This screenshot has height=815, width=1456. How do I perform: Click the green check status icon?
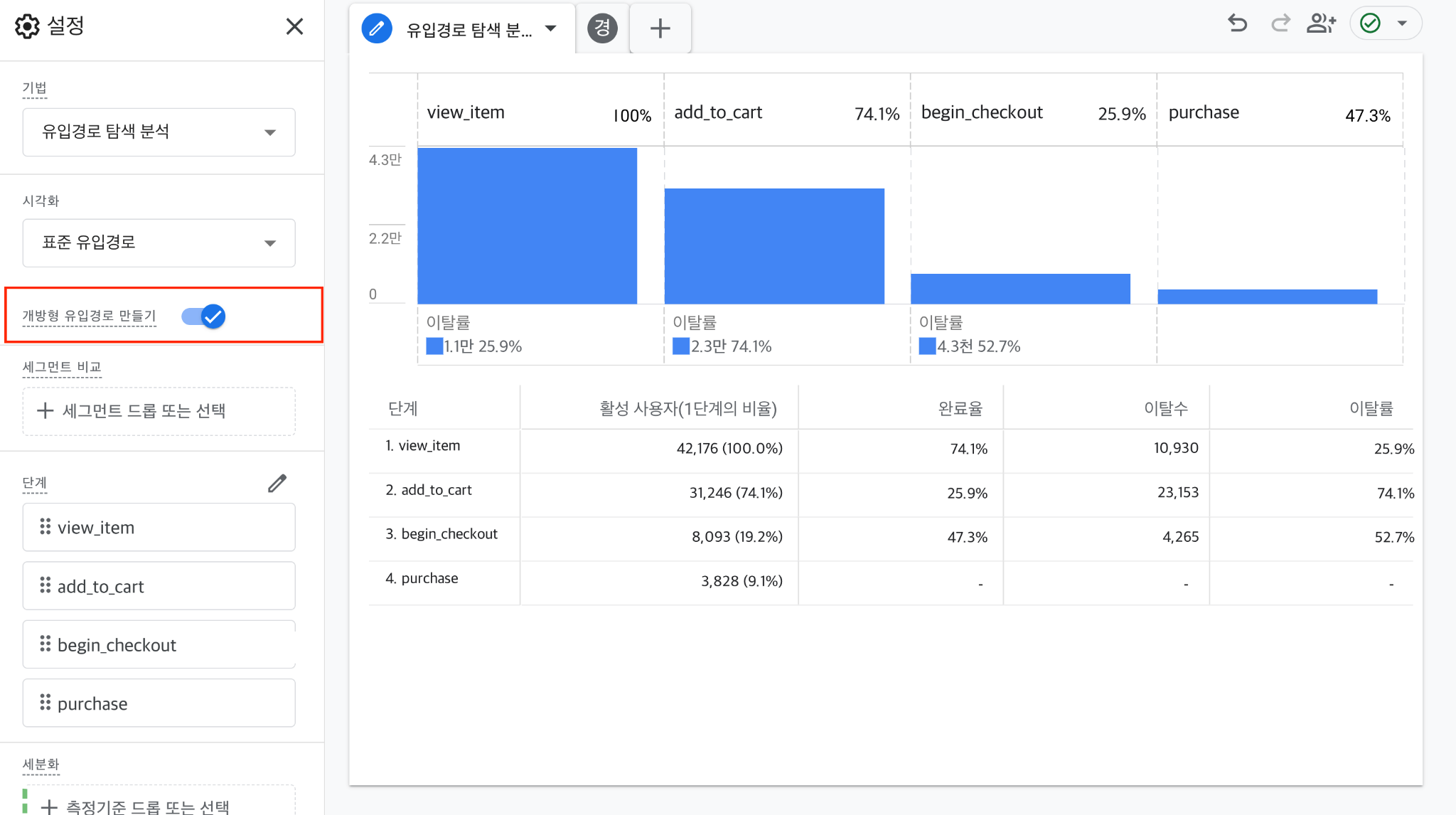[x=1370, y=23]
